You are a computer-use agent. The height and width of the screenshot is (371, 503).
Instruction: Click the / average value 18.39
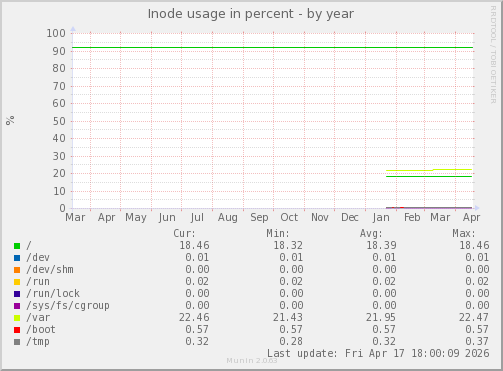(381, 245)
